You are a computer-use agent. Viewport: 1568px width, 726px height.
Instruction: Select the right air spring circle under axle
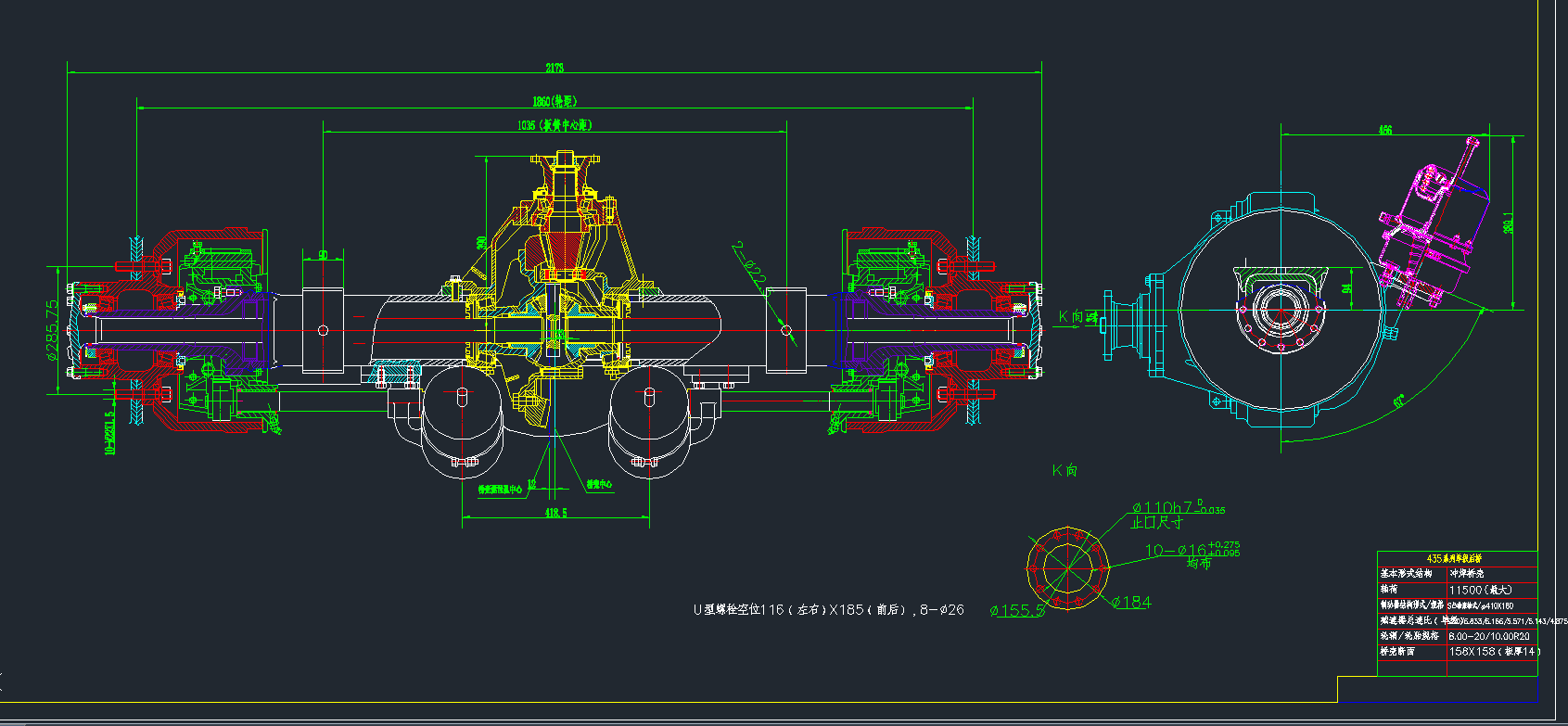[649, 408]
